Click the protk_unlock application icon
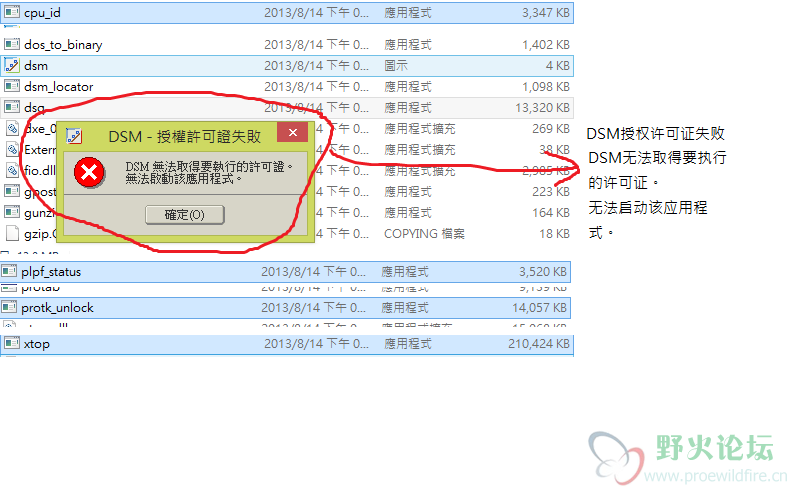This screenshot has height=494, width=797. click(x=9, y=307)
